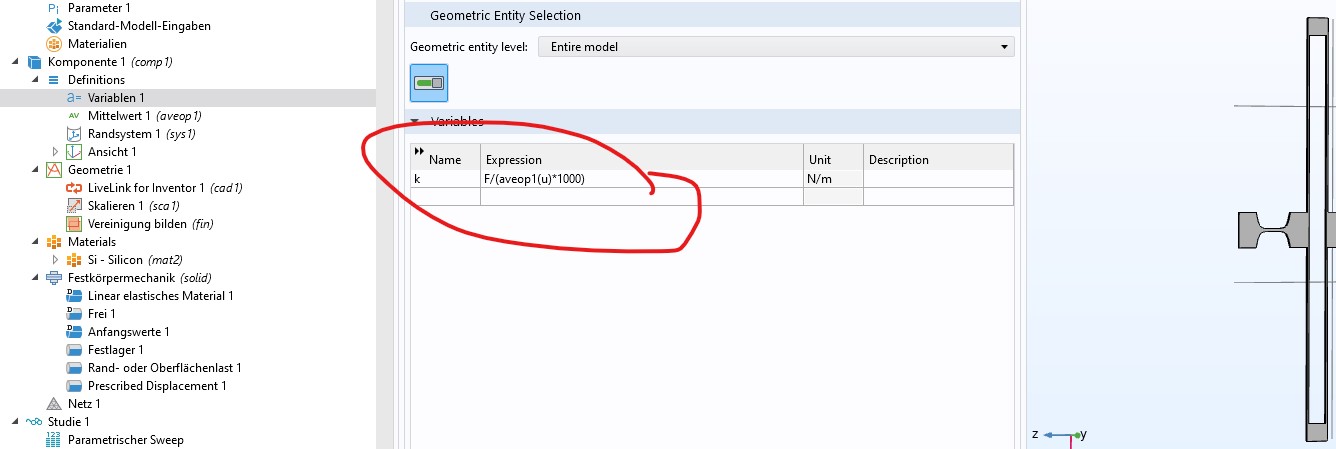Click the LiveLink for Inventor 1 icon
1336x449 pixels.
click(x=73, y=188)
